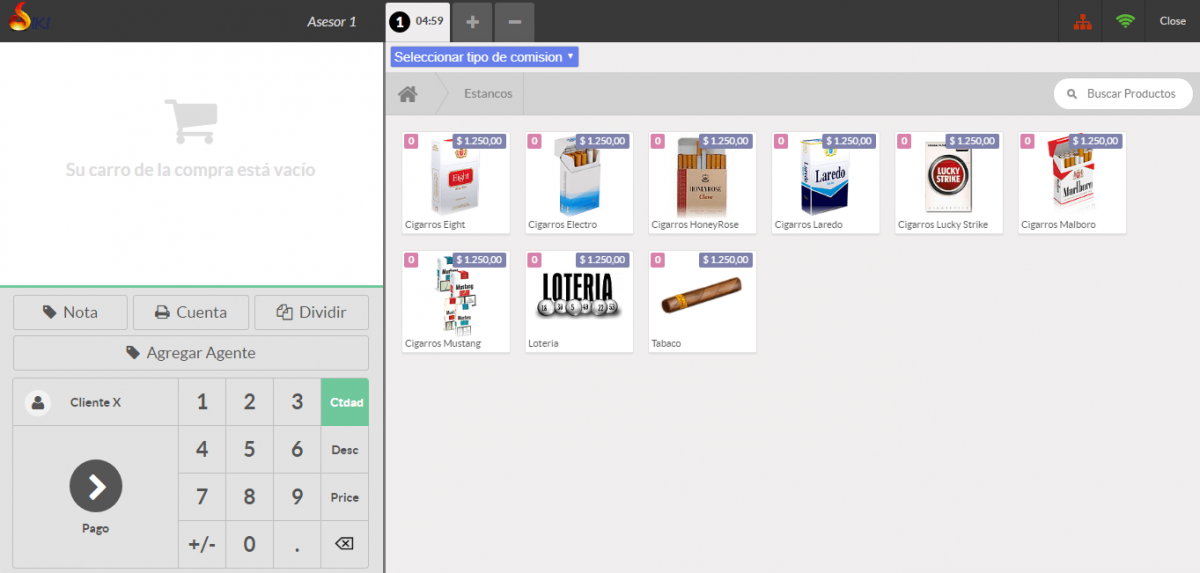Open Seleccionar tipo de comision dropdown
The image size is (1200, 573).
[484, 57]
